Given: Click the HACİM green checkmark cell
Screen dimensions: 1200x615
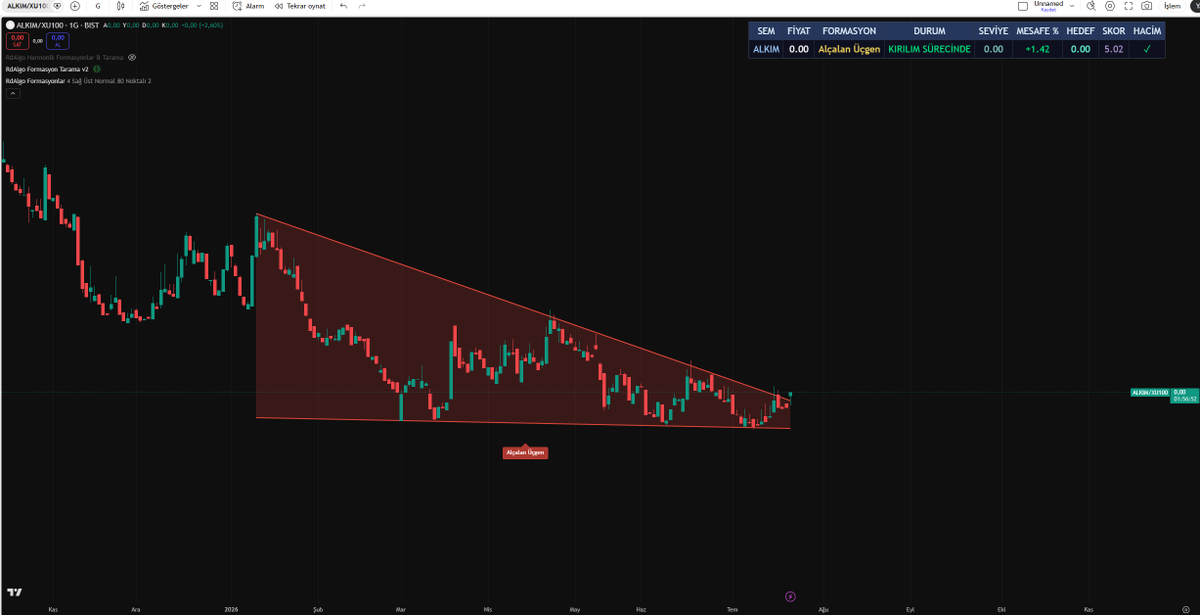Looking at the screenshot, I should (x=1147, y=48).
